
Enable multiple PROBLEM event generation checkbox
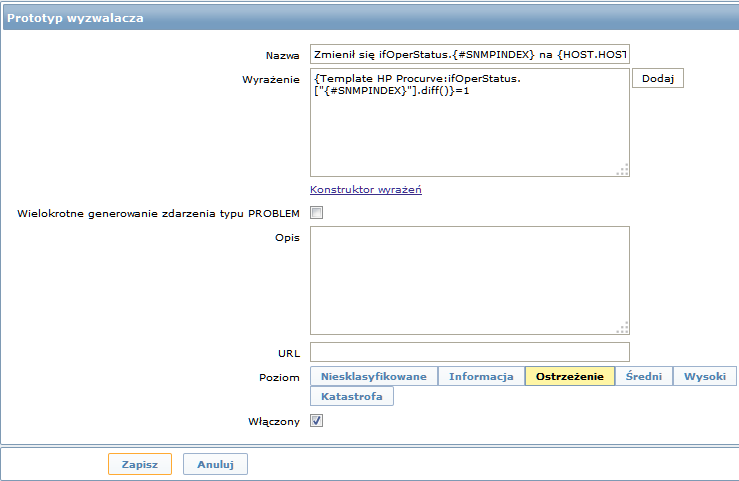[x=316, y=213]
